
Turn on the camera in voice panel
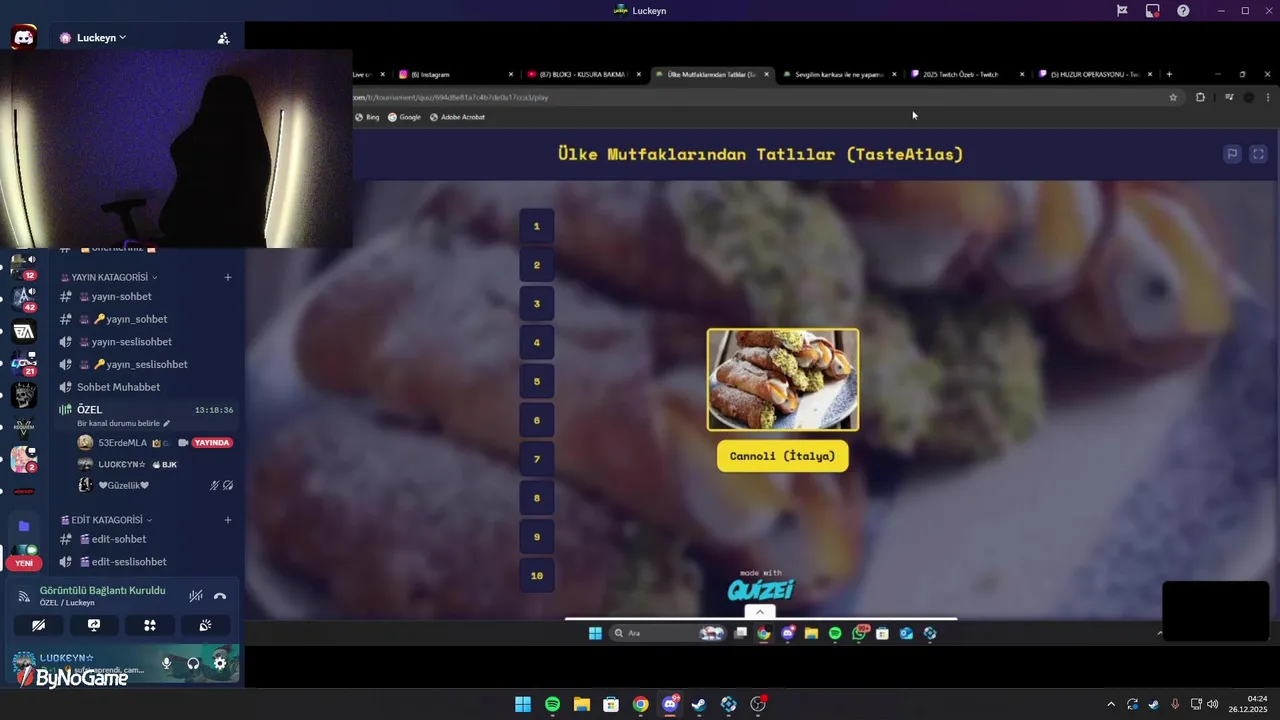click(38, 625)
